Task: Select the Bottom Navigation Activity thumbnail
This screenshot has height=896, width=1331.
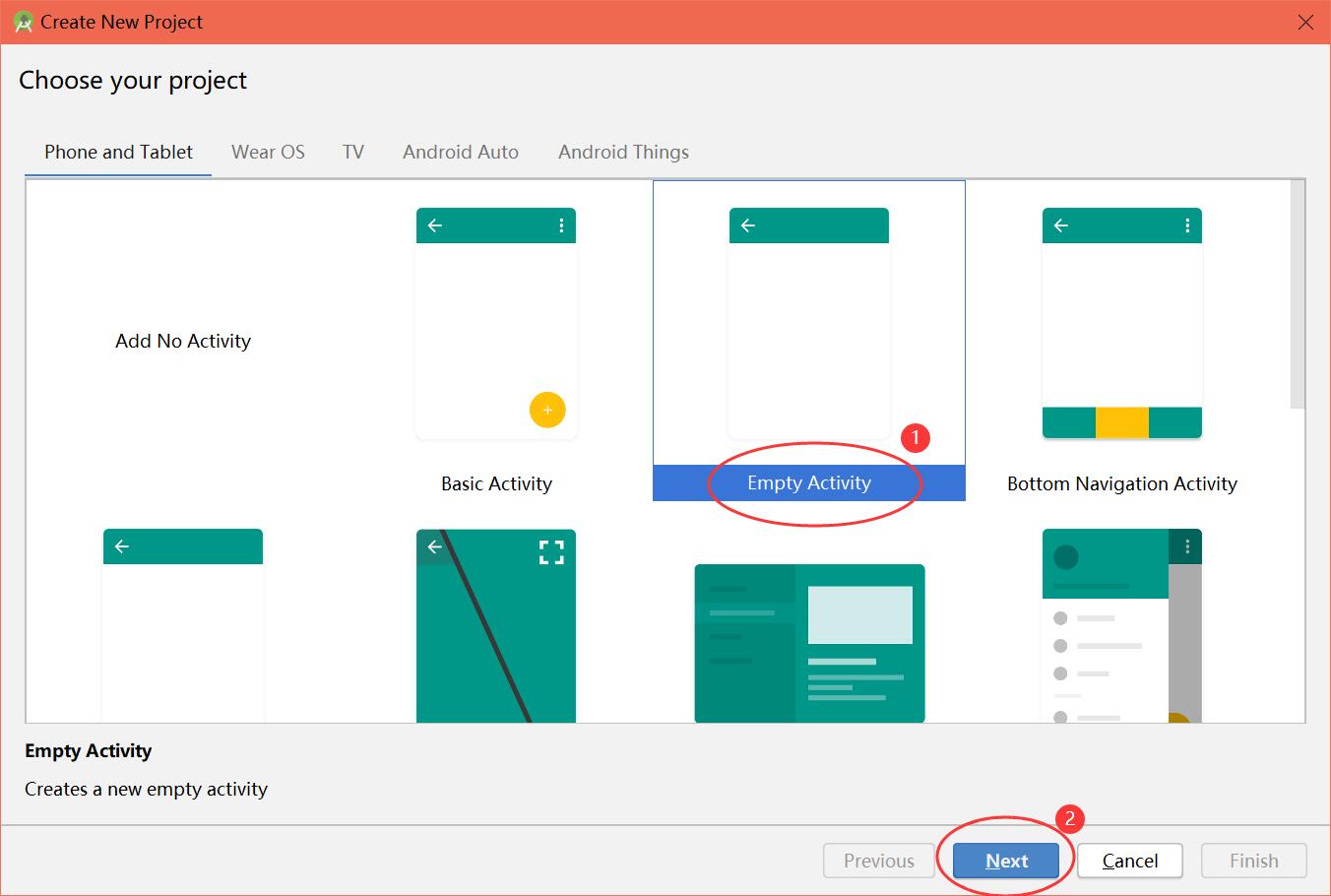Action: tap(1122, 323)
